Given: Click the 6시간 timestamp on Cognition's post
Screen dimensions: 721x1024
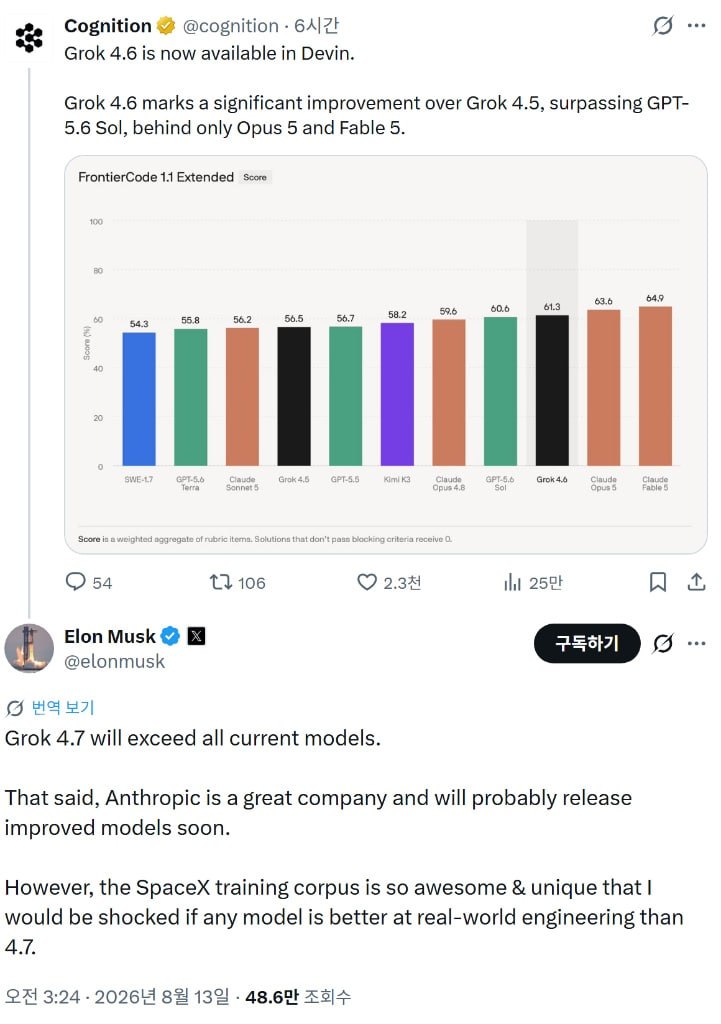Looking at the screenshot, I should [x=316, y=25].
